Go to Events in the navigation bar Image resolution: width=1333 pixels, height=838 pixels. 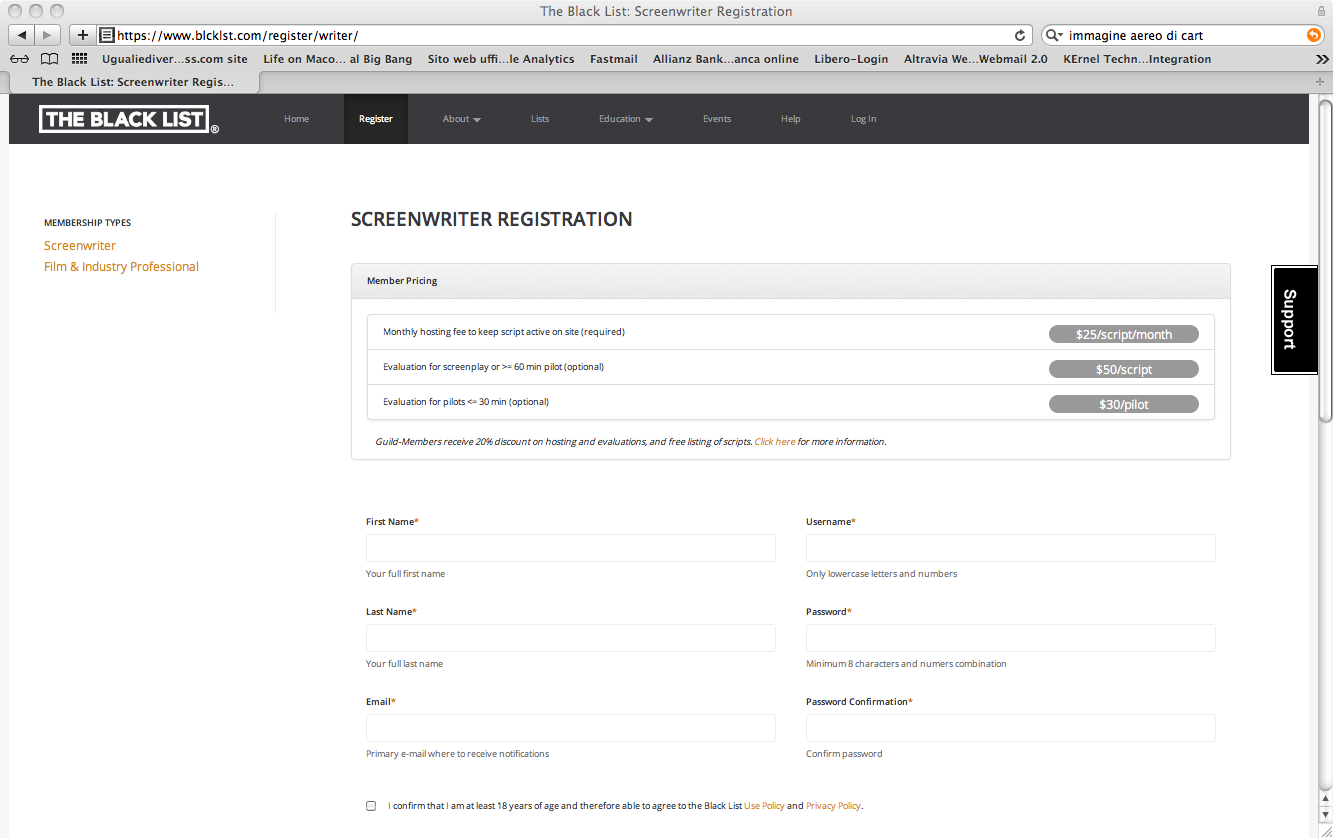[x=717, y=119]
